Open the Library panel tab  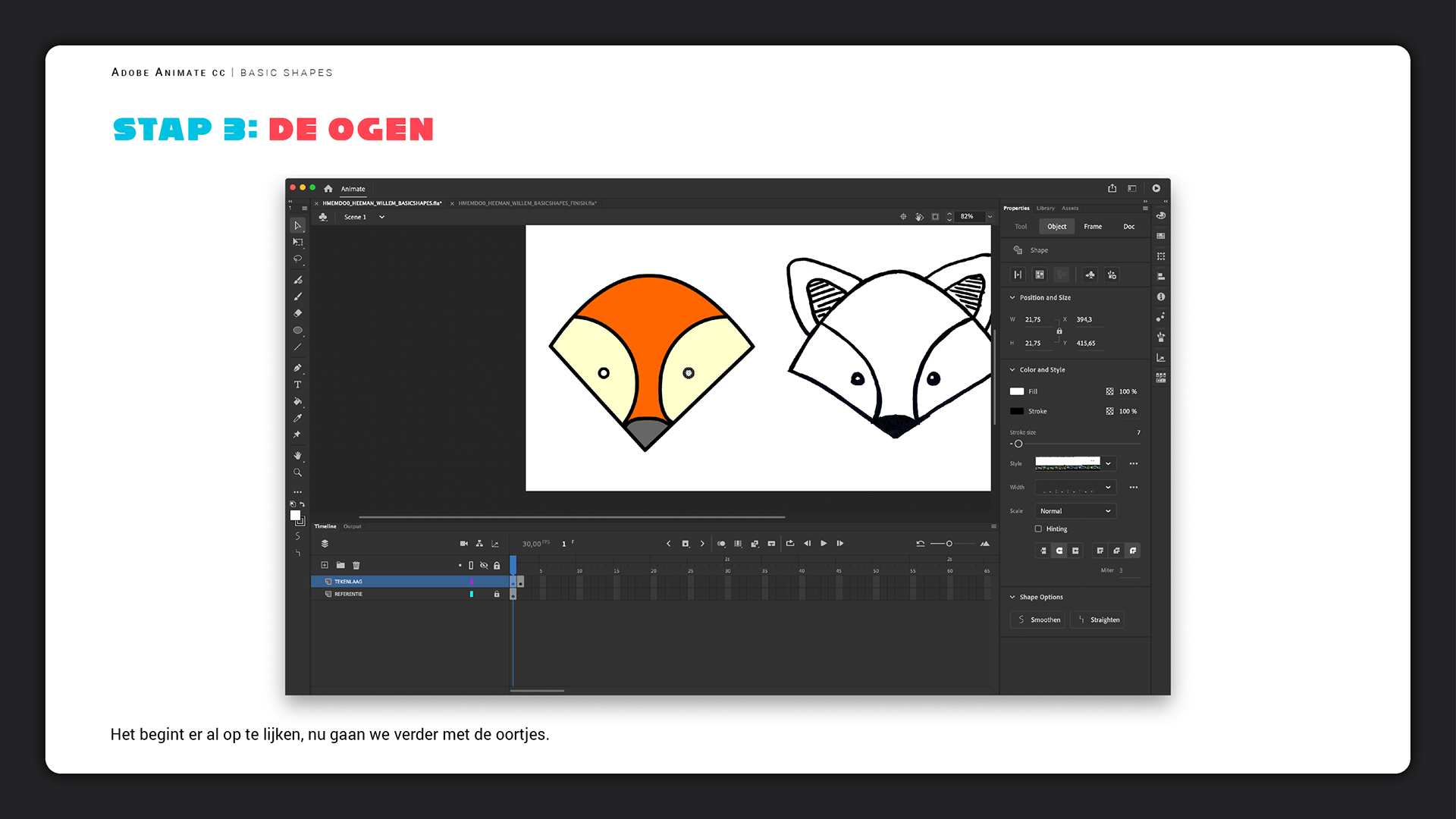[1045, 208]
